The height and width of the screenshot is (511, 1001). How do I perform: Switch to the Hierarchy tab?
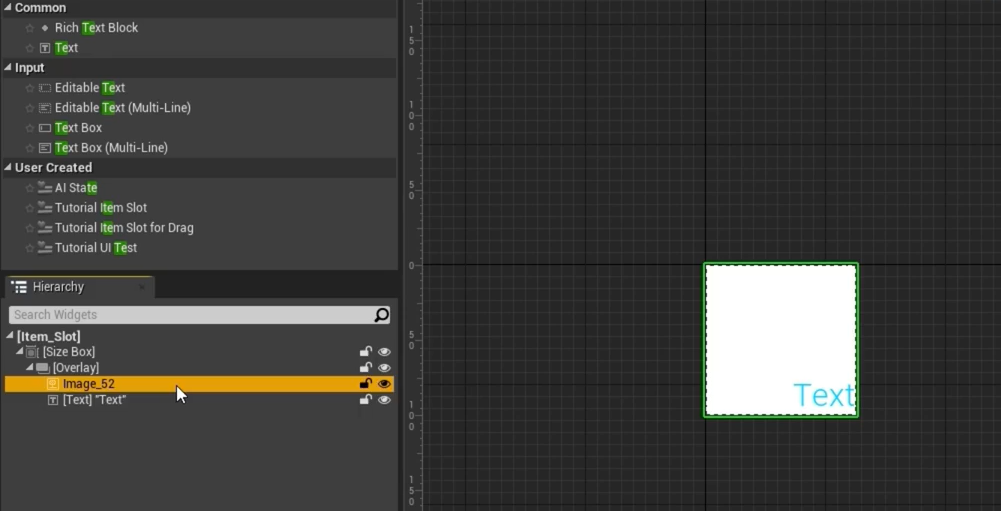click(x=79, y=287)
